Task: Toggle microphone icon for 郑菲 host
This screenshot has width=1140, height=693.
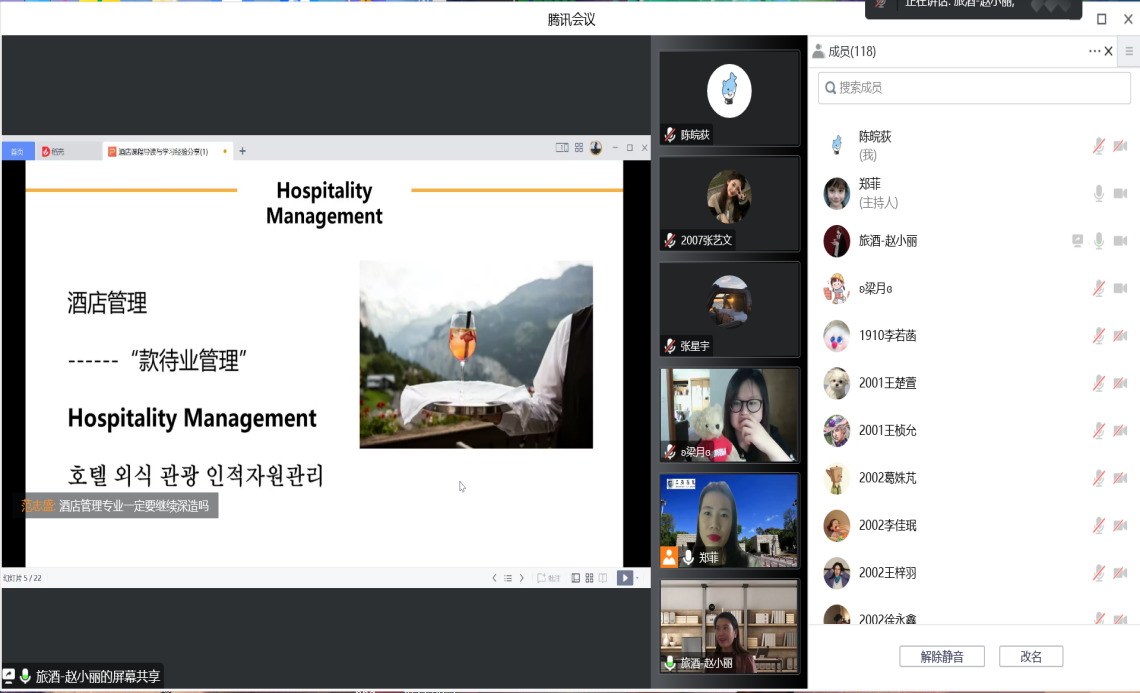Action: pyautogui.click(x=1099, y=193)
